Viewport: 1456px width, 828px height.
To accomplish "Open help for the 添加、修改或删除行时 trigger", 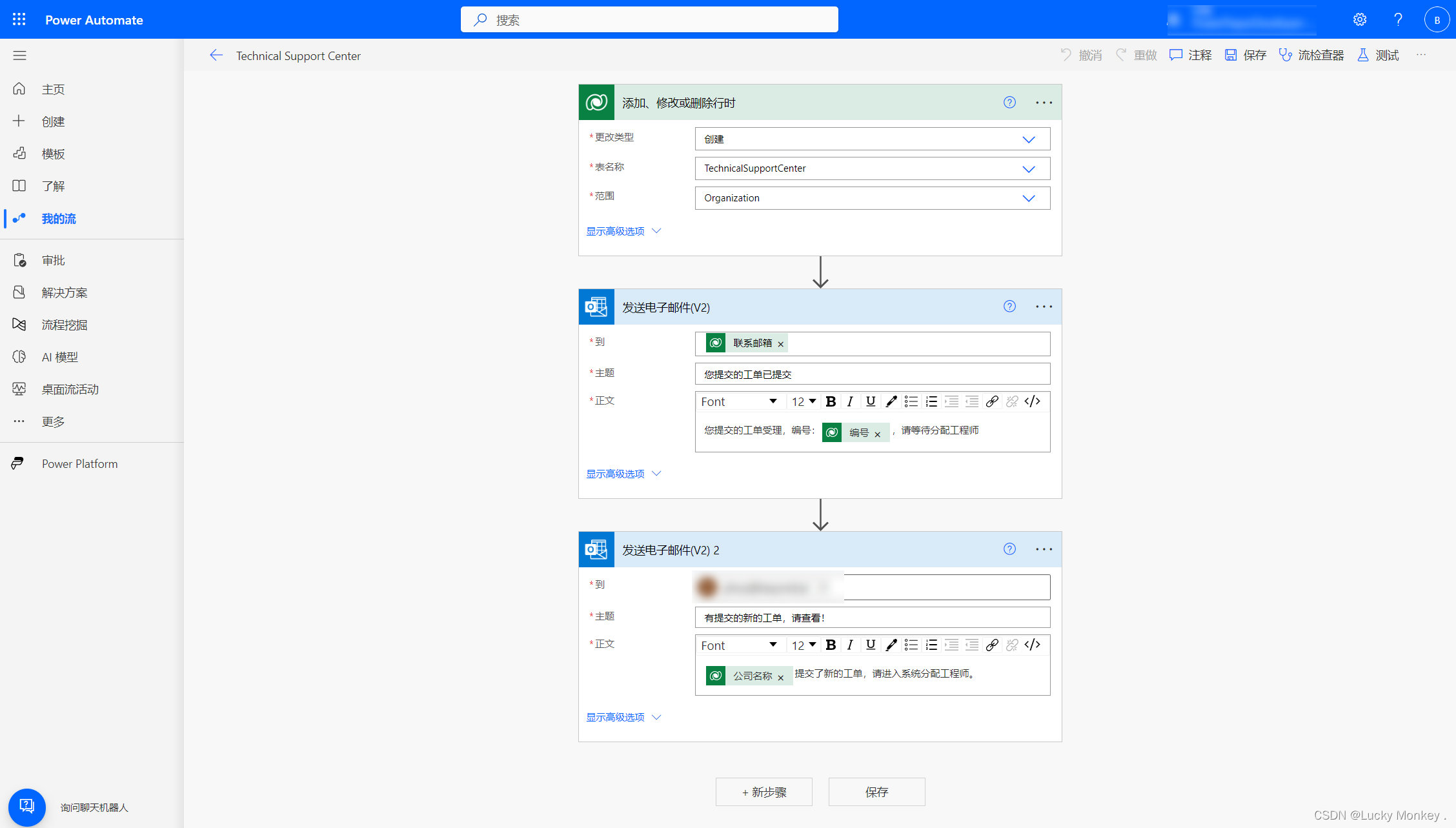I will [1009, 102].
